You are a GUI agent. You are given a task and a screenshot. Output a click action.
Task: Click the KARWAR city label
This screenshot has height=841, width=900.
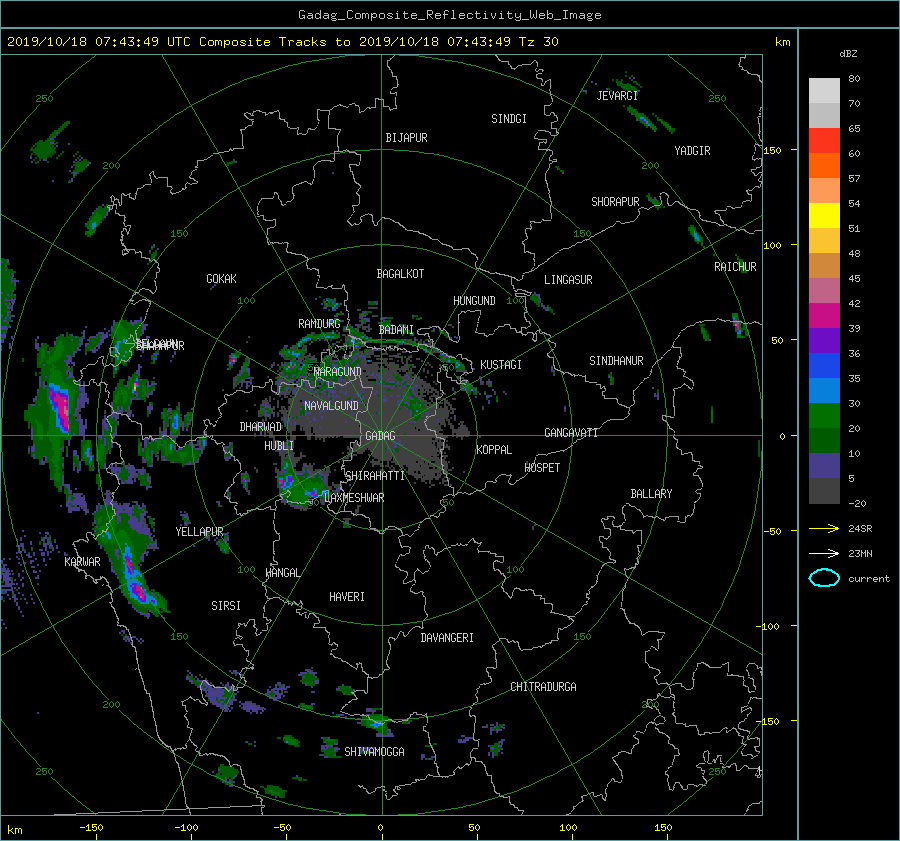(82, 562)
